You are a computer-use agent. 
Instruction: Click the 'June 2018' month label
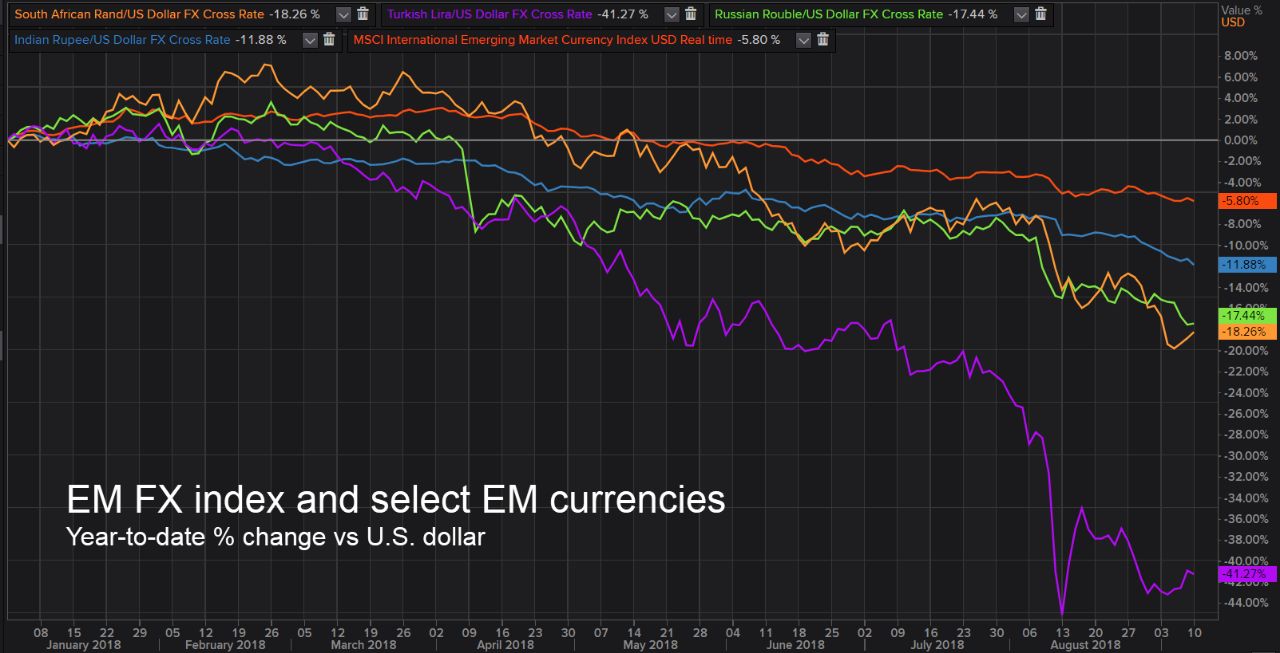click(796, 645)
